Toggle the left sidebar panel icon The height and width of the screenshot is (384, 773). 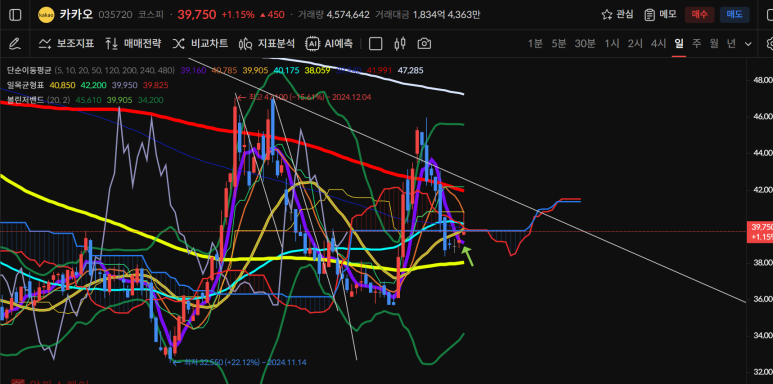[15, 15]
